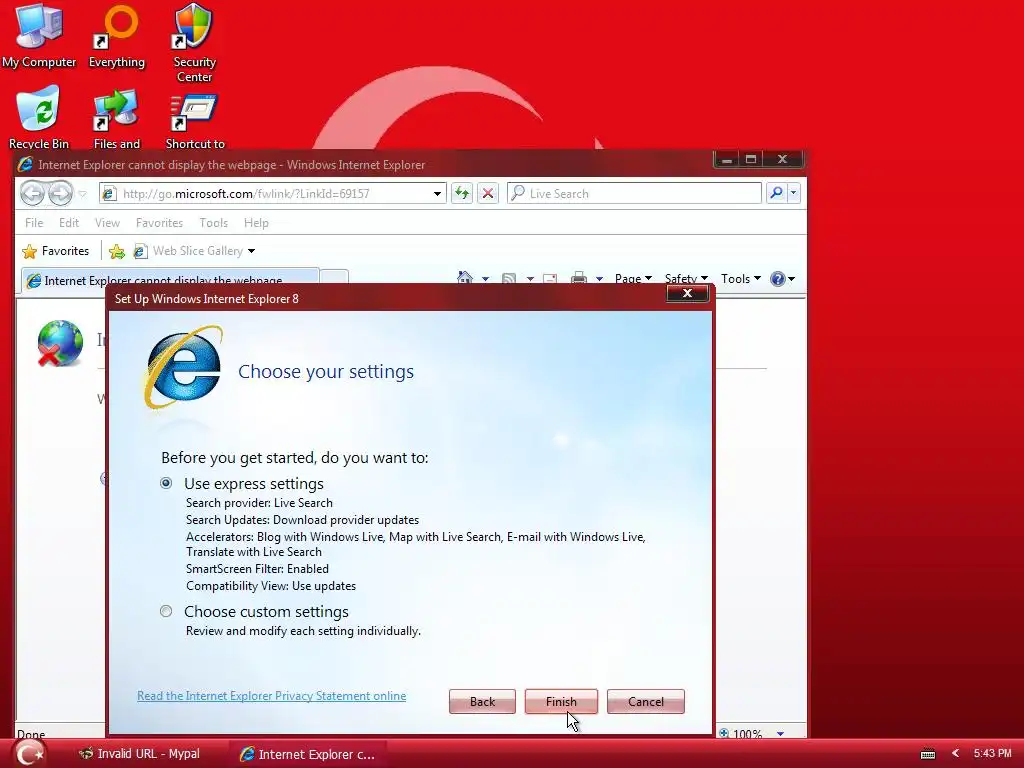Open the View menu
1024x768 pixels.
107,223
